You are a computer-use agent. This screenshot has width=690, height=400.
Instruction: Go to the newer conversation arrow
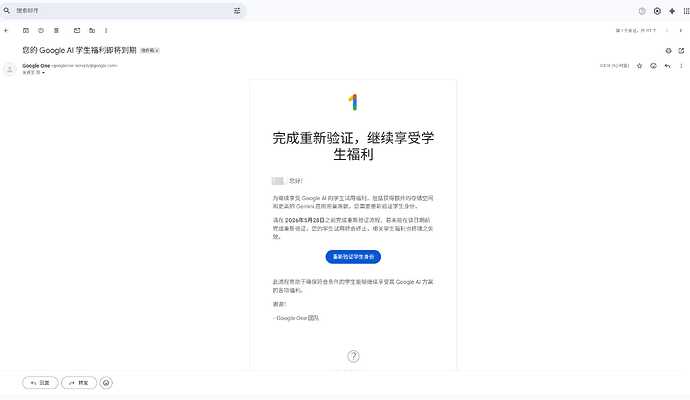[x=667, y=30]
